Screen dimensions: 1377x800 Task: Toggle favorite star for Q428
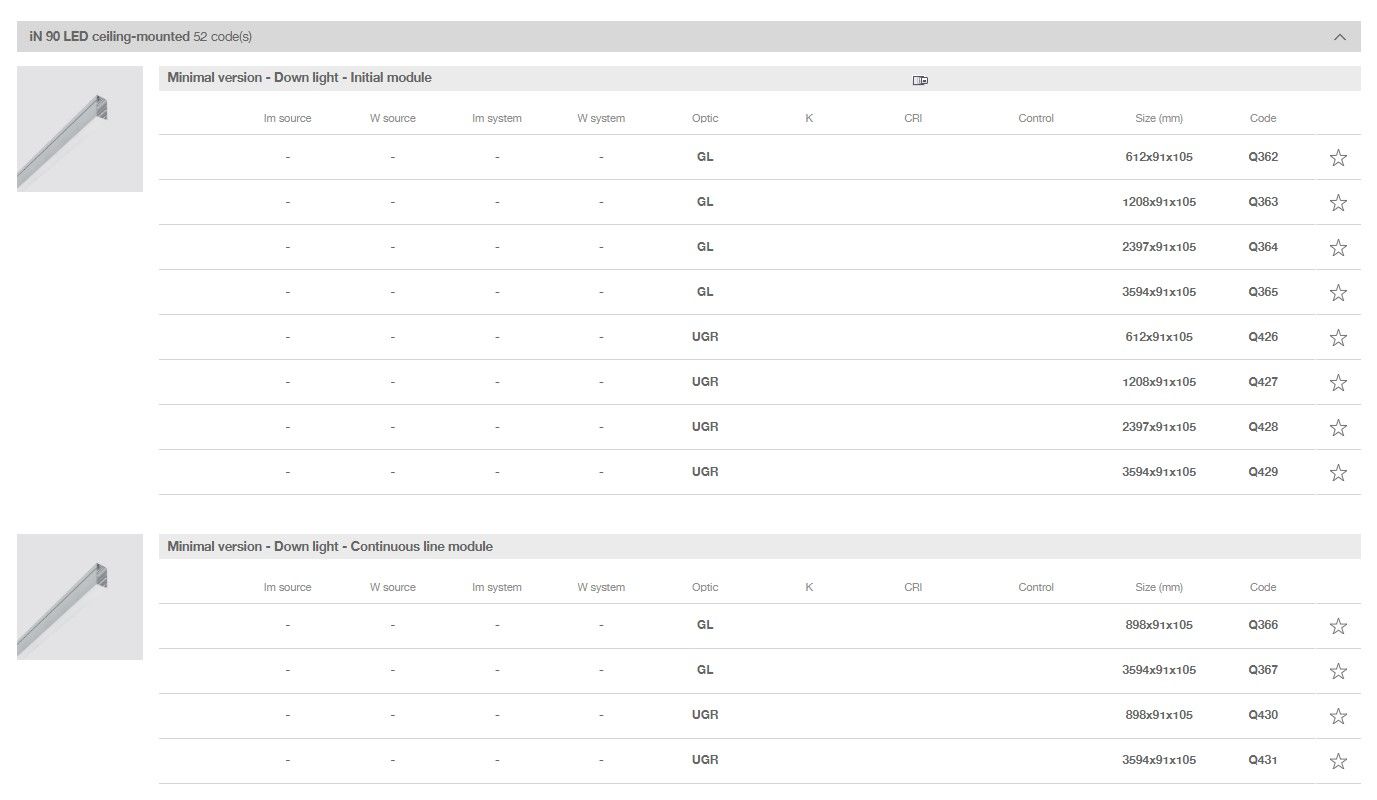tap(1338, 428)
